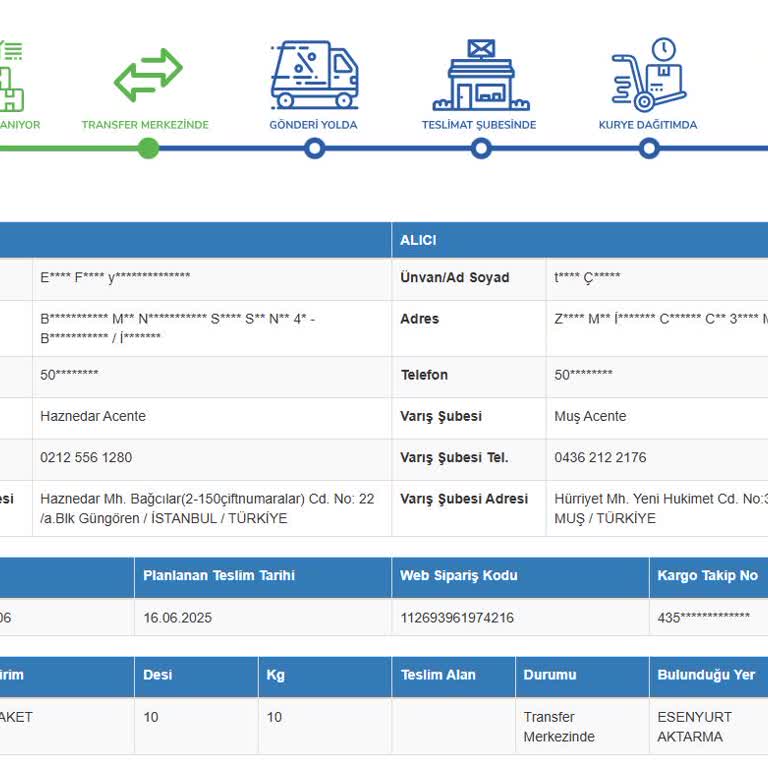Click the masked tracking number 435*
Image resolution: width=768 pixels, height=768 pixels.
[x=703, y=617]
